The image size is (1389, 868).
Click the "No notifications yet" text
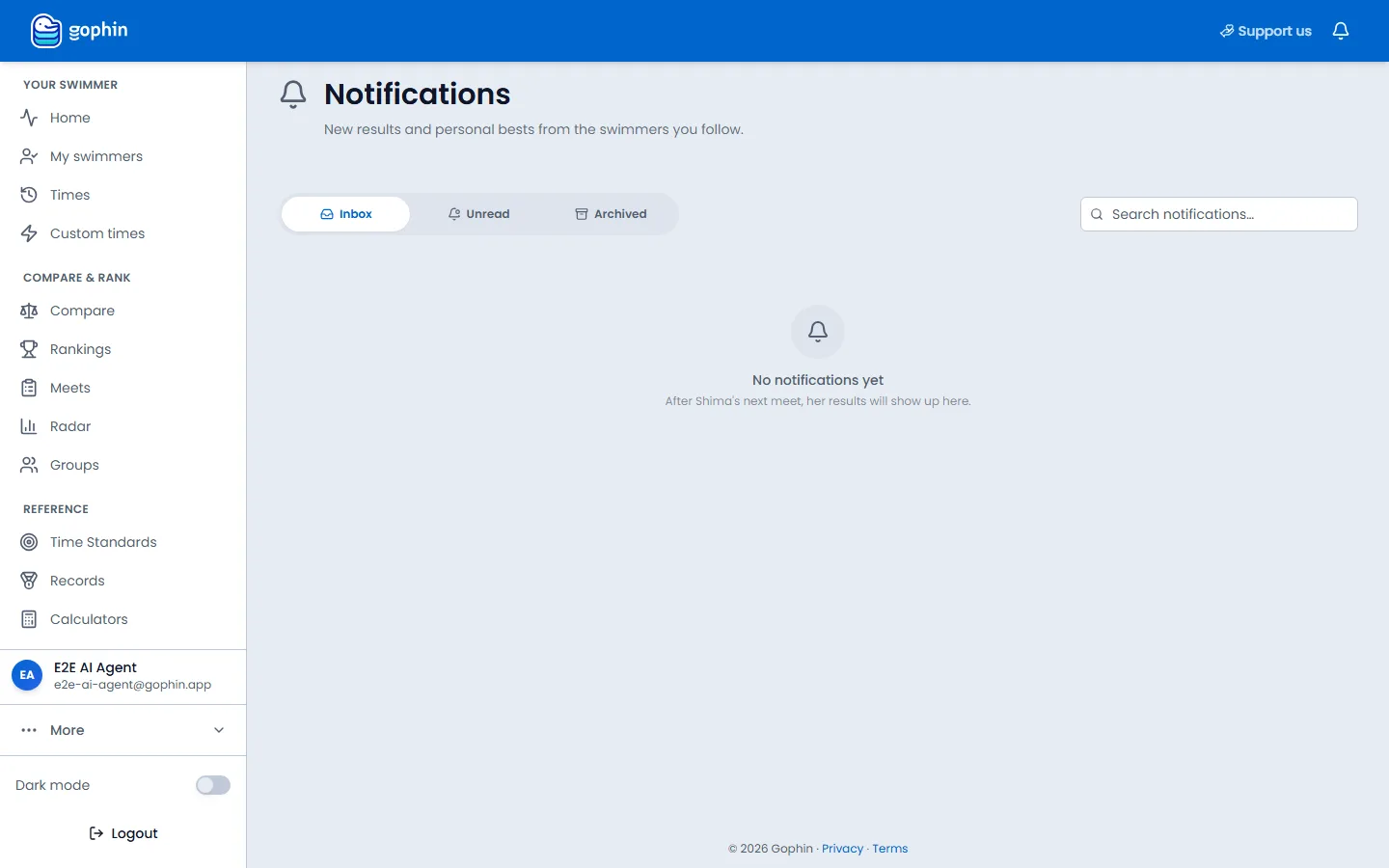(x=818, y=380)
